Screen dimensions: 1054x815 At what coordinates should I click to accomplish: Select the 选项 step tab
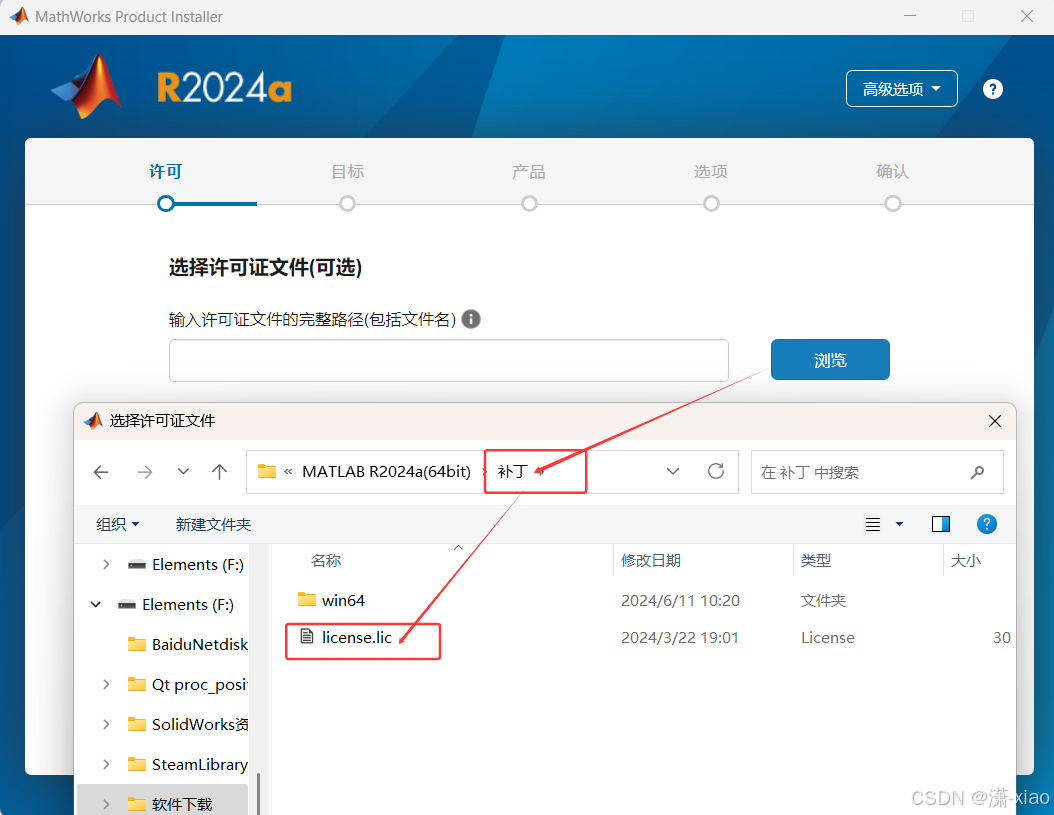[711, 171]
